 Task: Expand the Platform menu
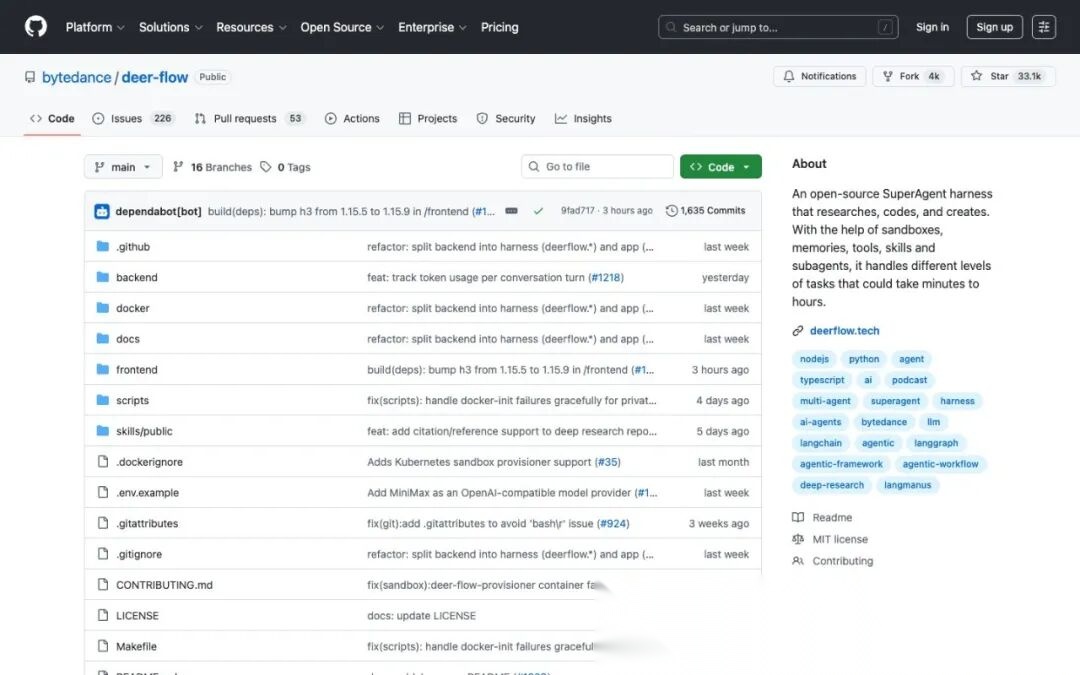95,28
